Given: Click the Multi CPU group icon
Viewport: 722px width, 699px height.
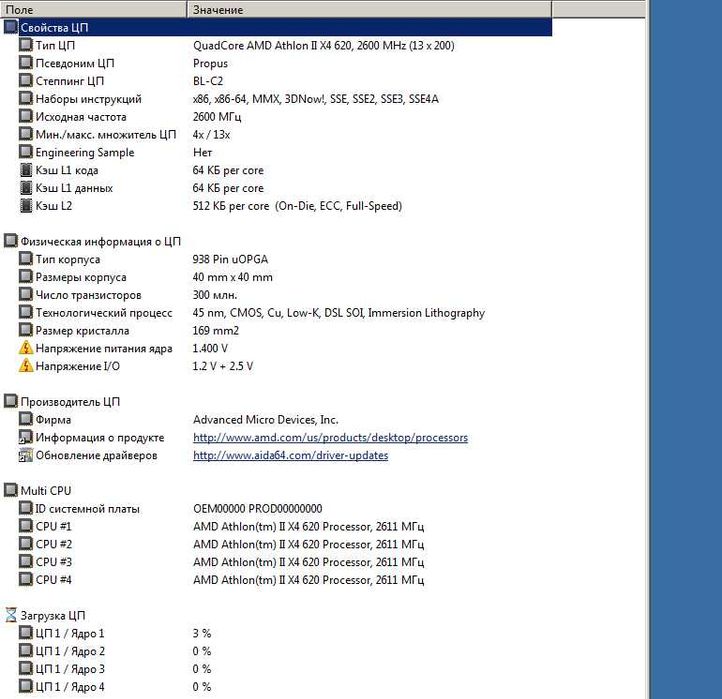Looking at the screenshot, I should (x=11, y=490).
